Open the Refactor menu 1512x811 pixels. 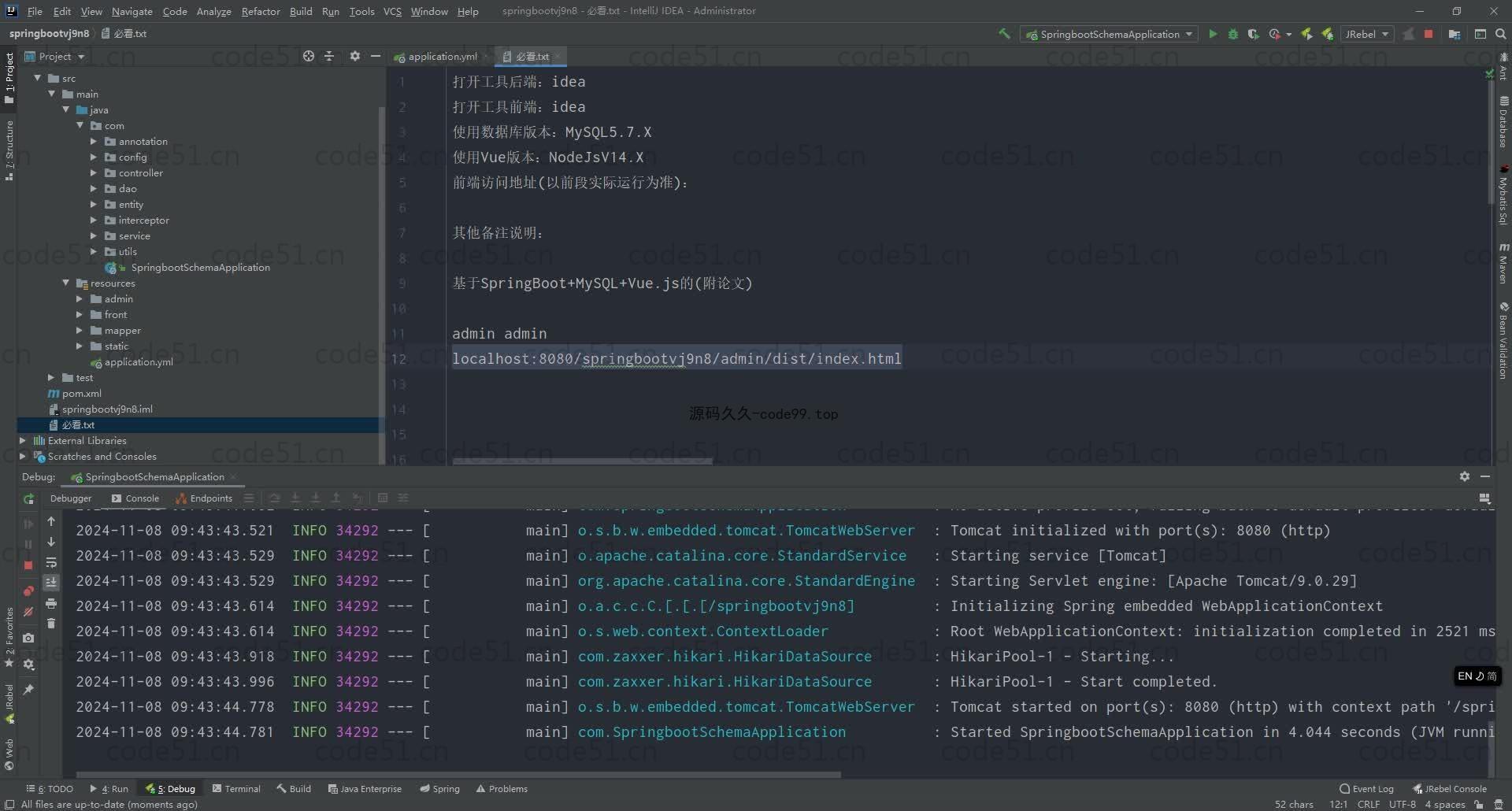[261, 11]
